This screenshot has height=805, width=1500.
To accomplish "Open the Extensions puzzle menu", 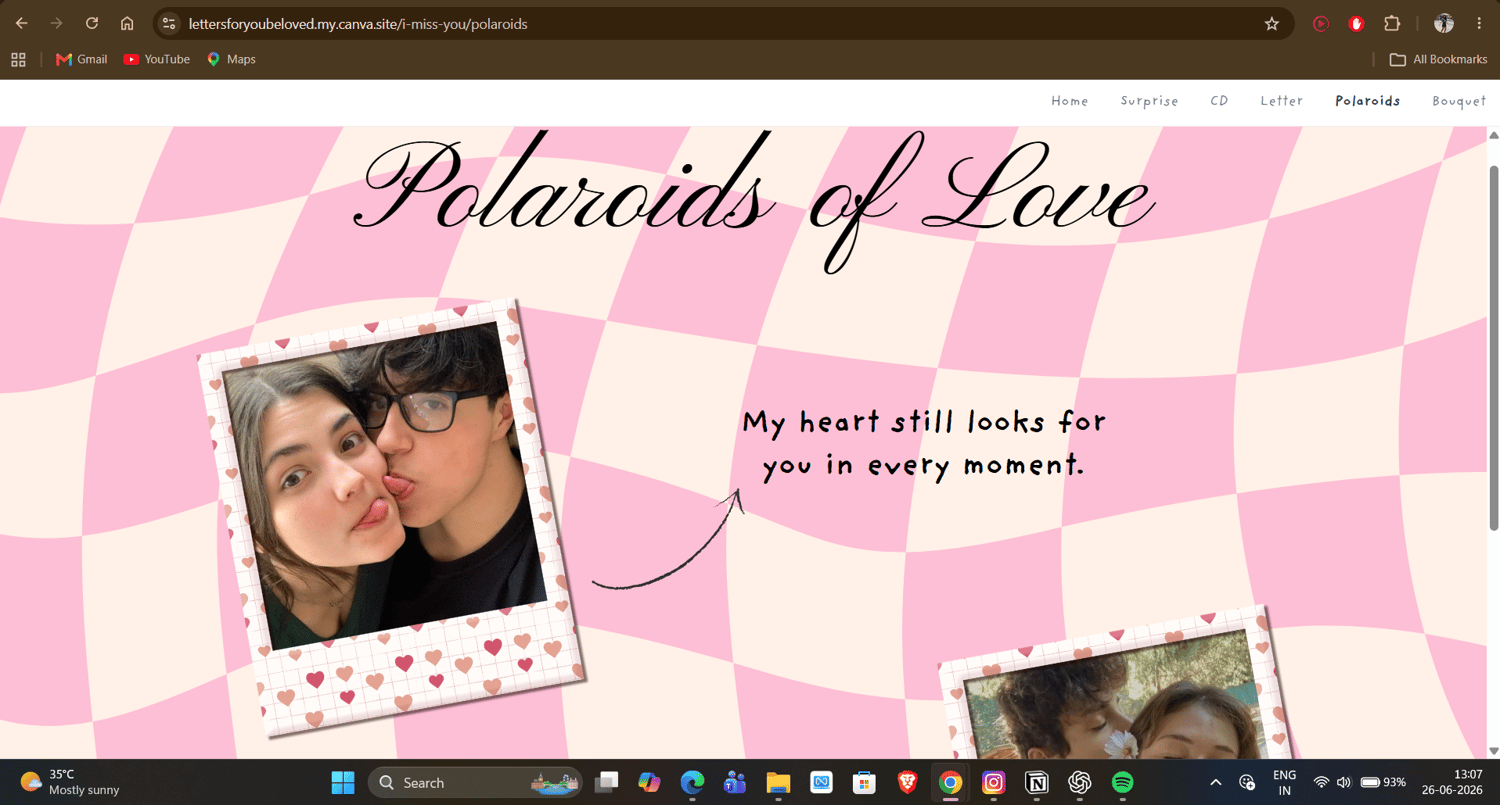I will tap(1392, 23).
